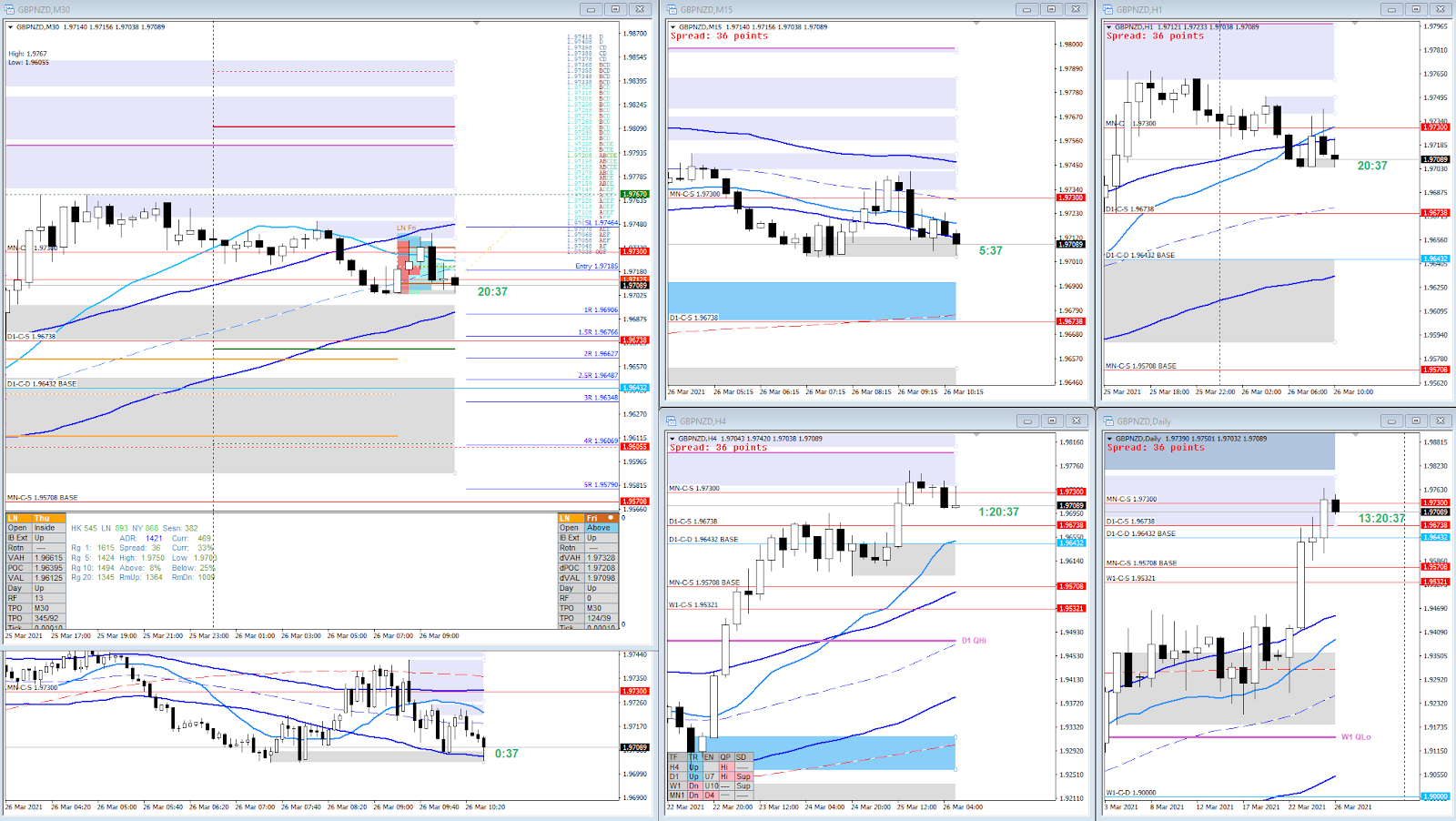
Task: Expand the triangle beside GBPNZD,H4 chart label
Action: 672,439
